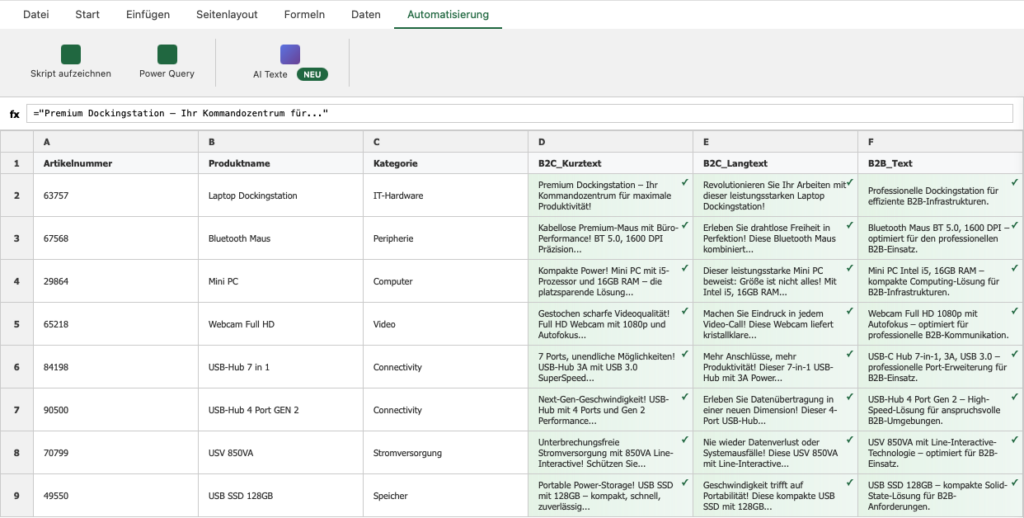The height and width of the screenshot is (518, 1024).
Task: Select the B2C_Kurztext header cell
Action: (x=610, y=163)
